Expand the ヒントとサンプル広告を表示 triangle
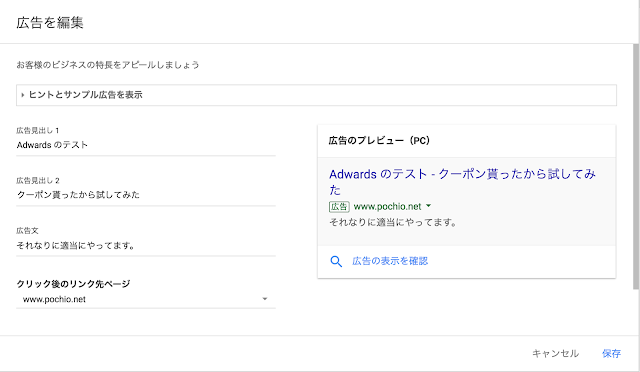The width and height of the screenshot is (640, 372). coord(22,95)
